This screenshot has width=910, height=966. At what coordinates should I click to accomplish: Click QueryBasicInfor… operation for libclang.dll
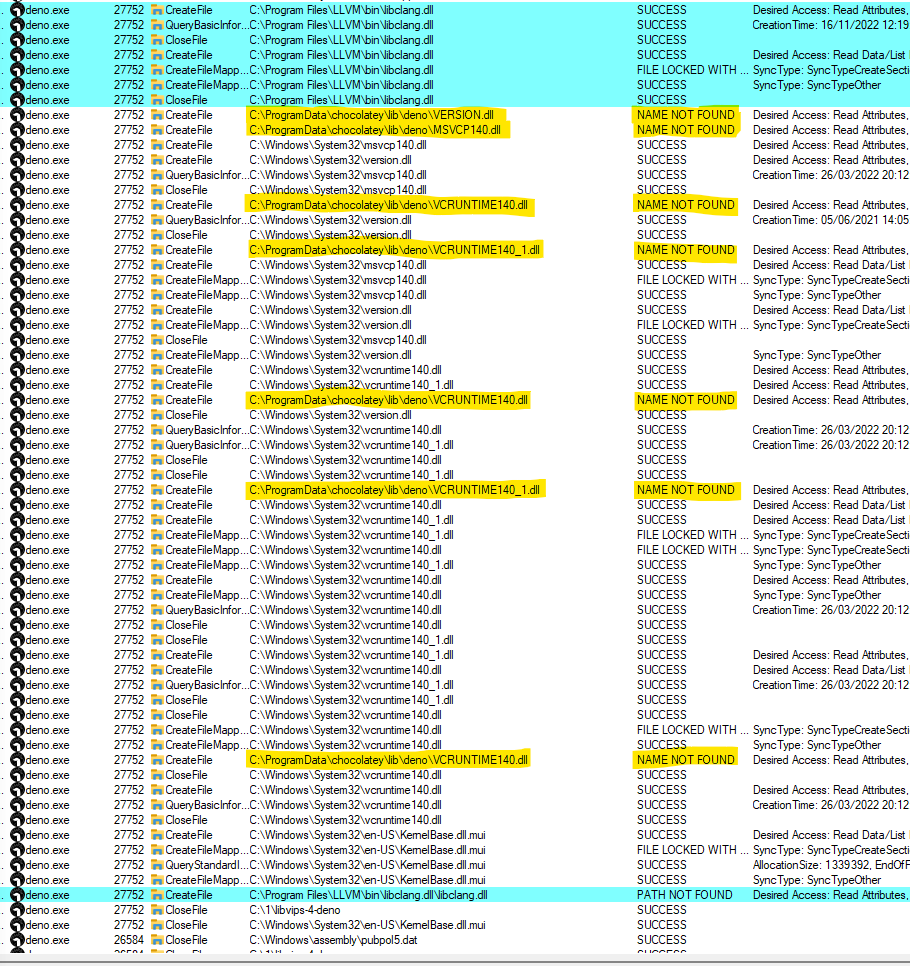click(206, 25)
